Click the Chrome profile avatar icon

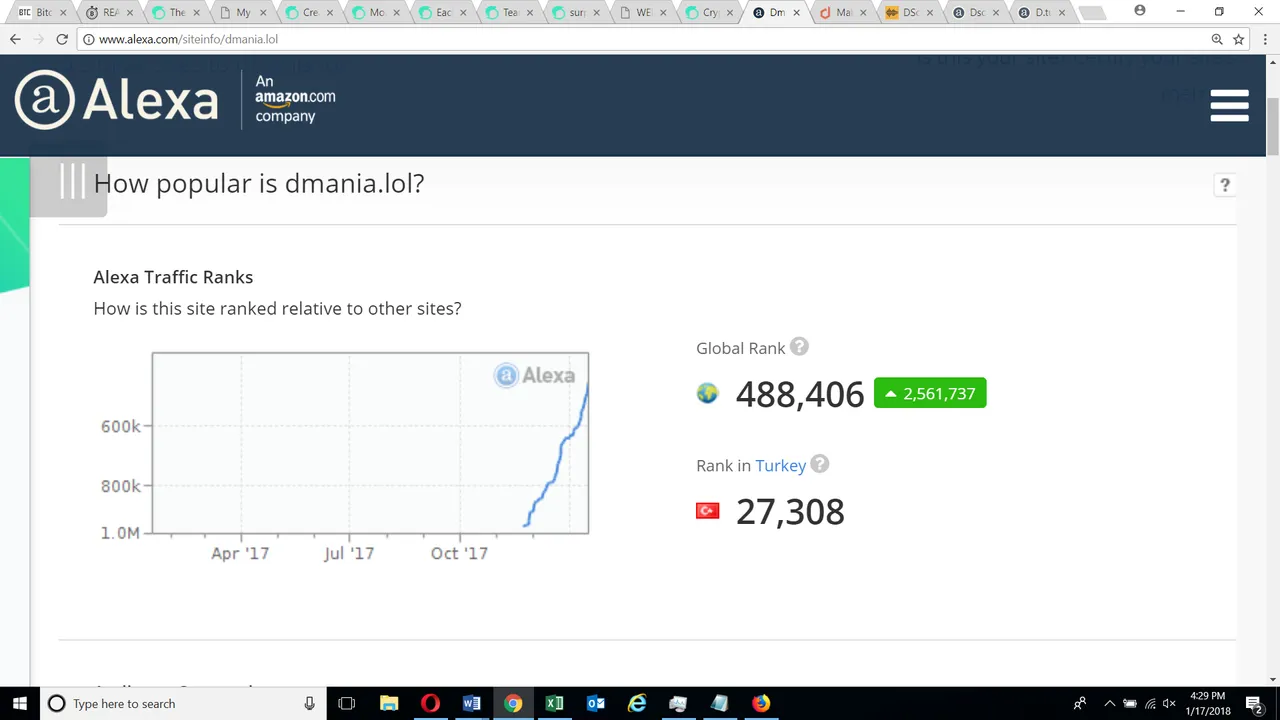pos(1140,11)
